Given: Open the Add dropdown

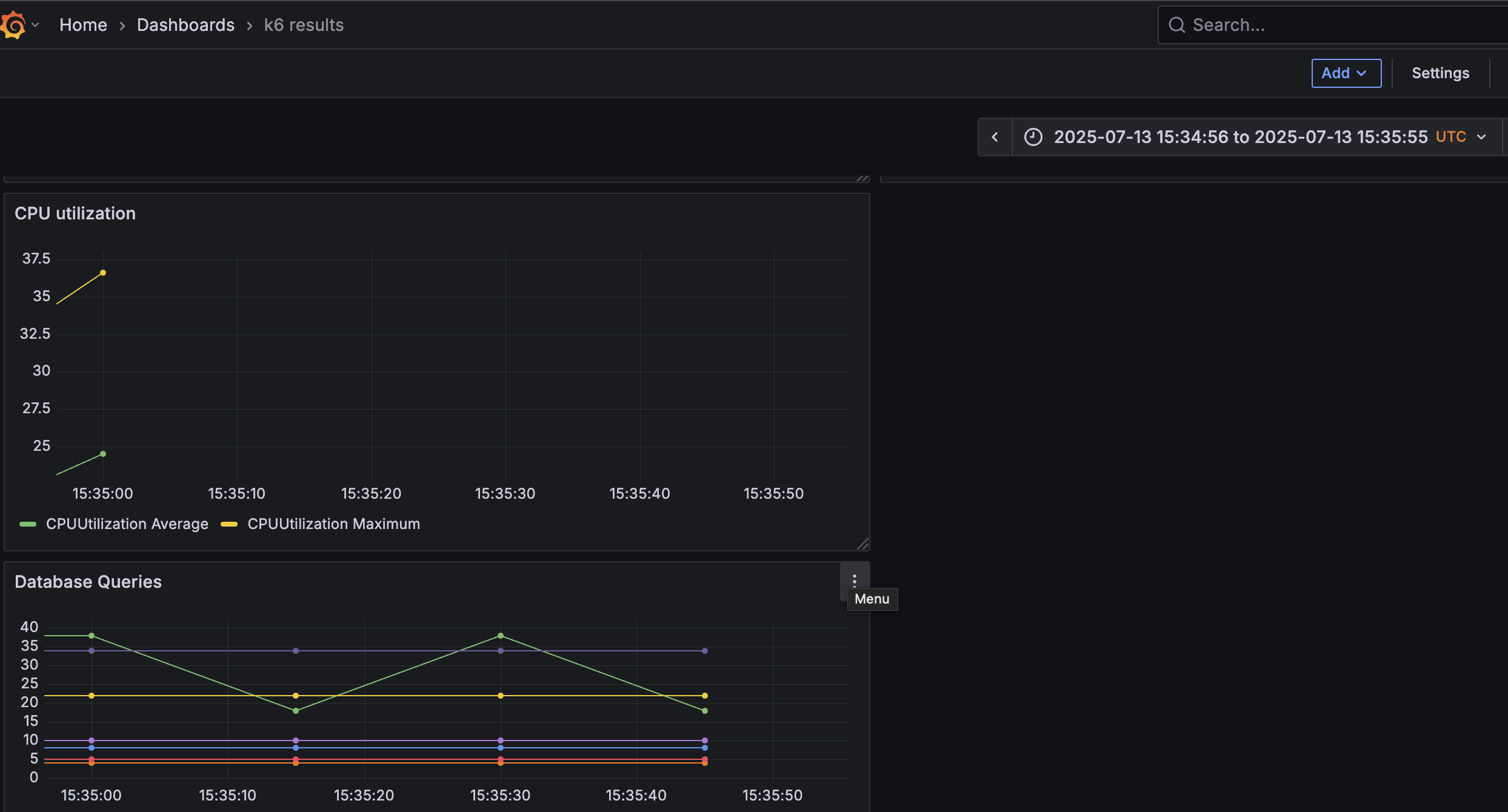Looking at the screenshot, I should coord(1346,73).
